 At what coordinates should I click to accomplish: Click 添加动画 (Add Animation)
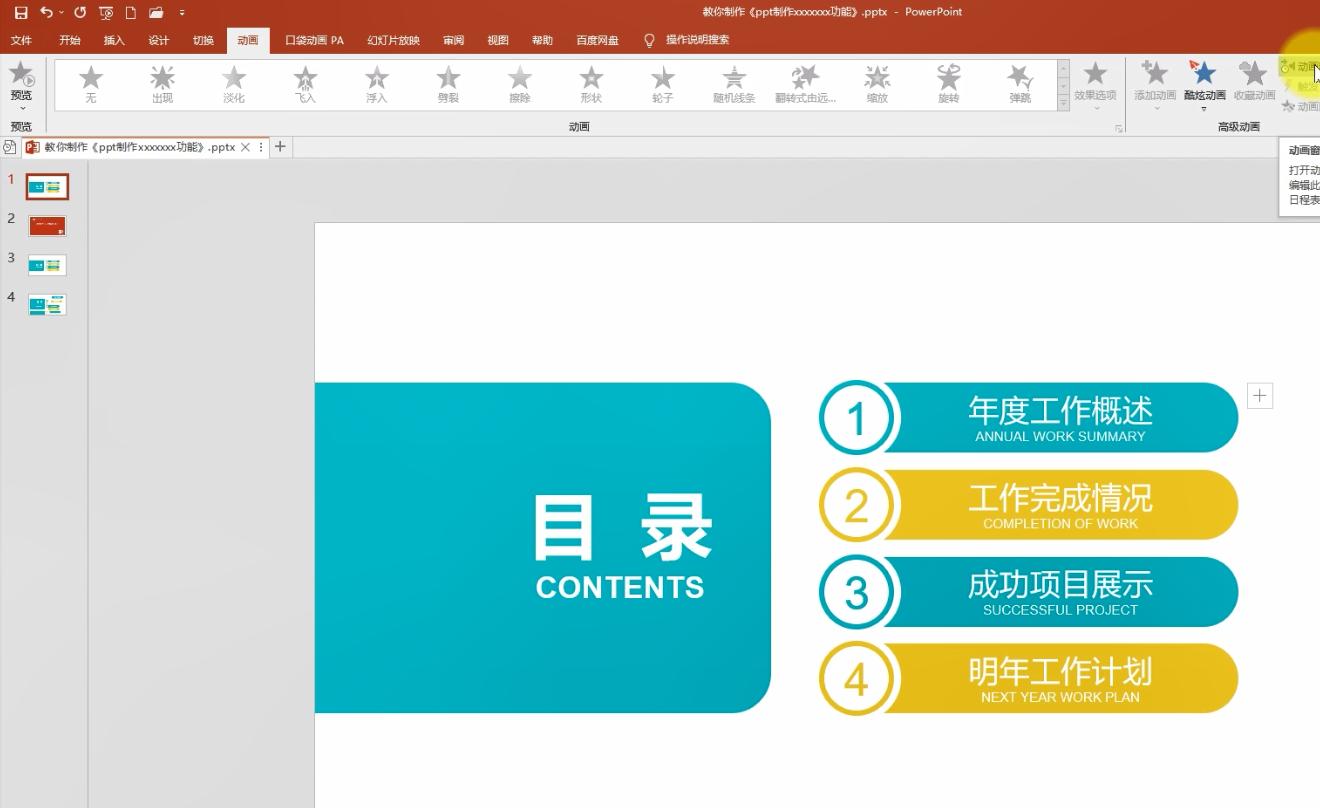pyautogui.click(x=1154, y=83)
